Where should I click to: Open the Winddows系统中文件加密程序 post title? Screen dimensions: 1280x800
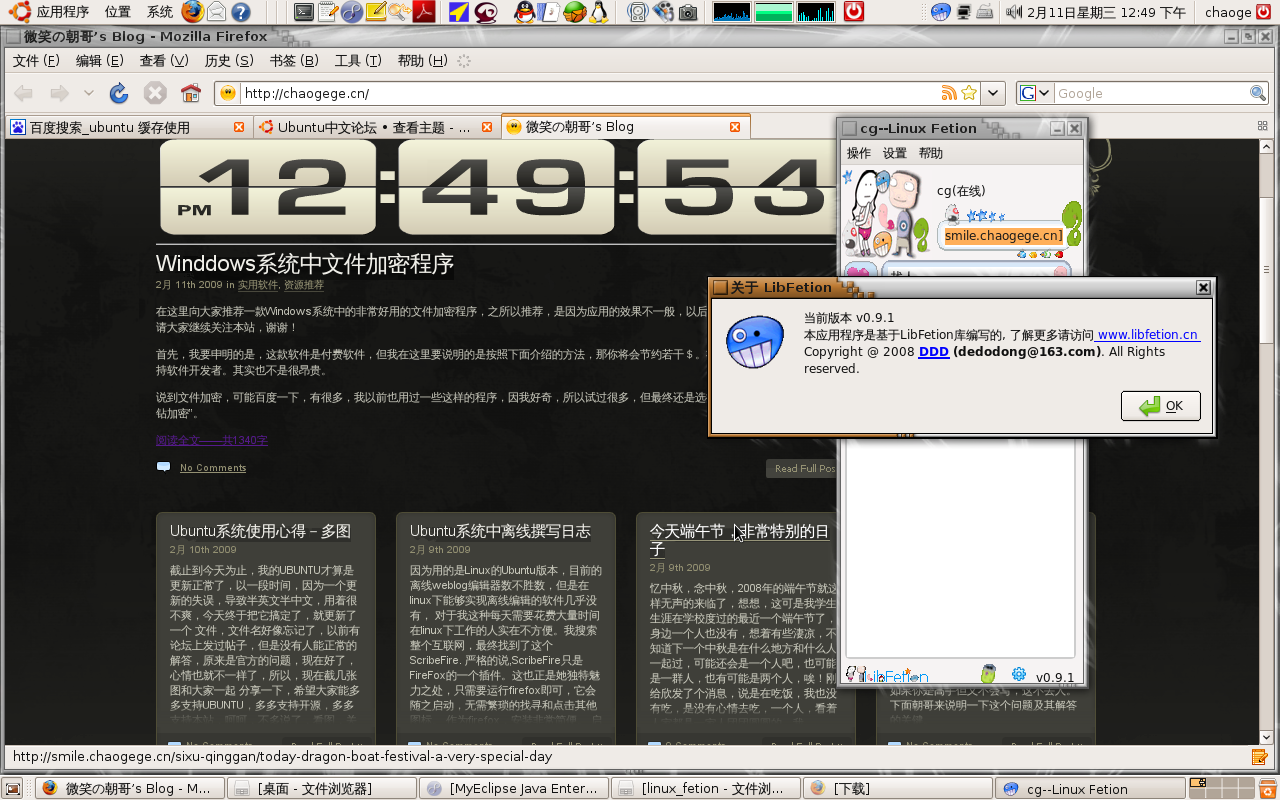pos(305,264)
